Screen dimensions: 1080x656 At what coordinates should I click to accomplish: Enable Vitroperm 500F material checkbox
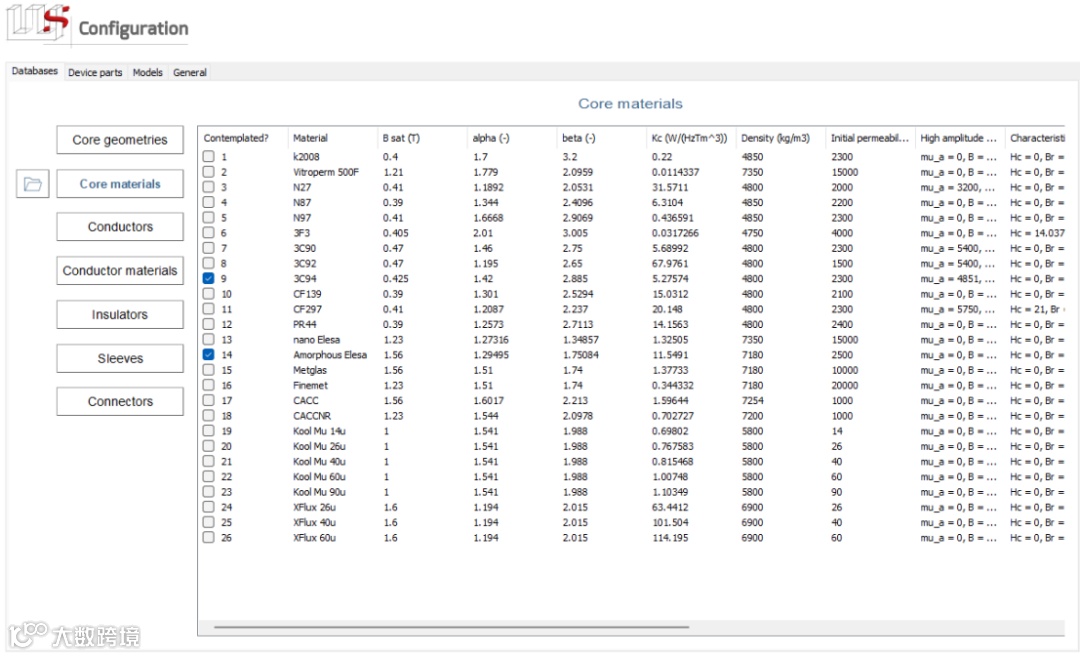point(209,172)
